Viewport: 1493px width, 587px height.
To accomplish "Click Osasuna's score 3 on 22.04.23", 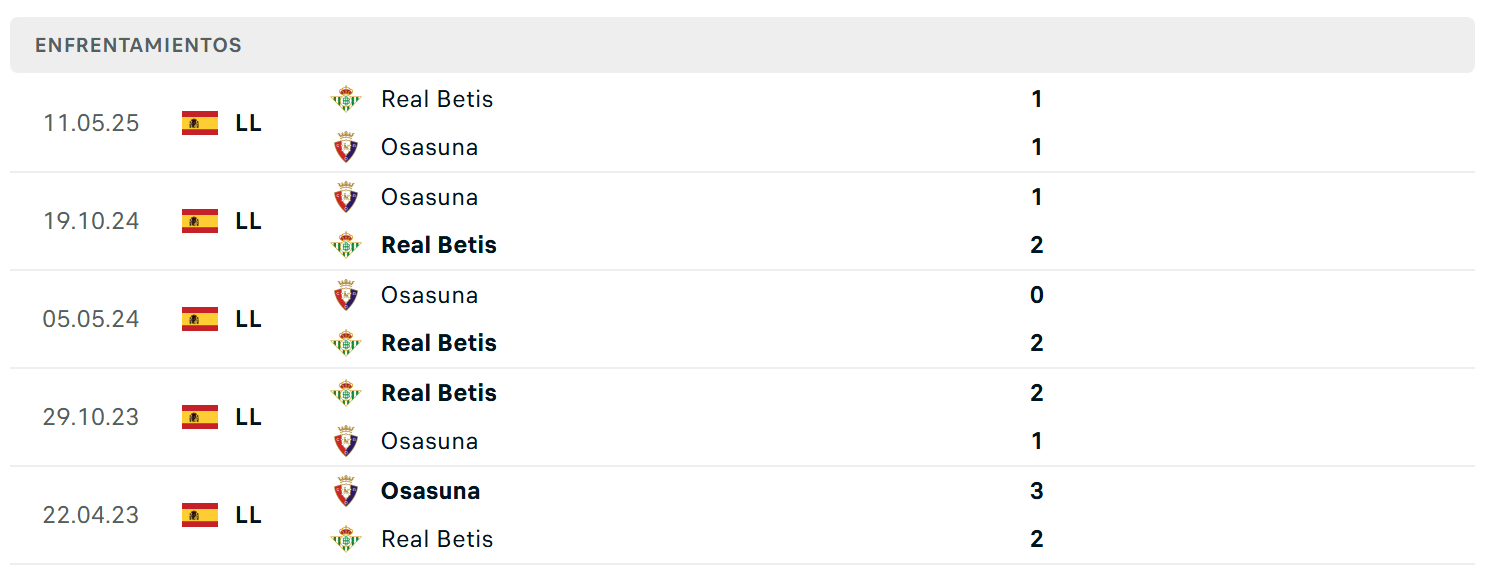I will point(1037,491).
